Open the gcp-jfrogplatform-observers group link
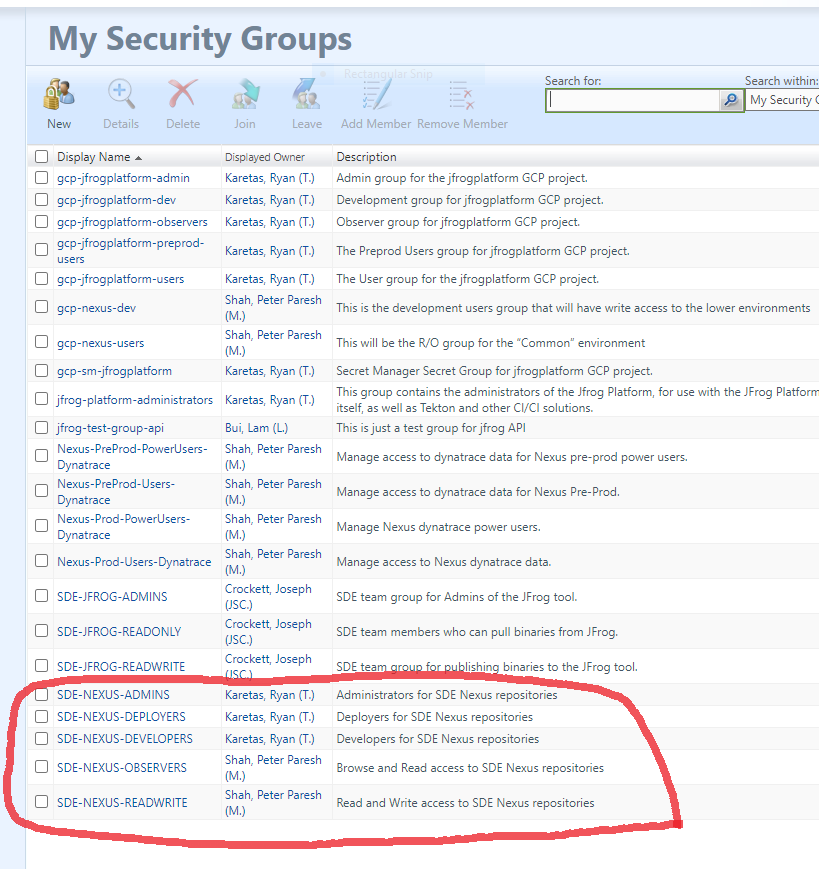Image resolution: width=819 pixels, height=869 pixels. click(132, 222)
